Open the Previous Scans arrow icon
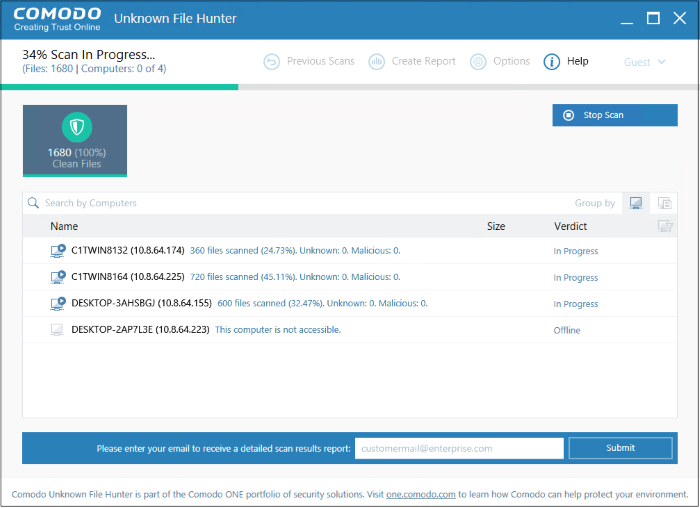Viewport: 700px width, 508px height. [x=271, y=62]
